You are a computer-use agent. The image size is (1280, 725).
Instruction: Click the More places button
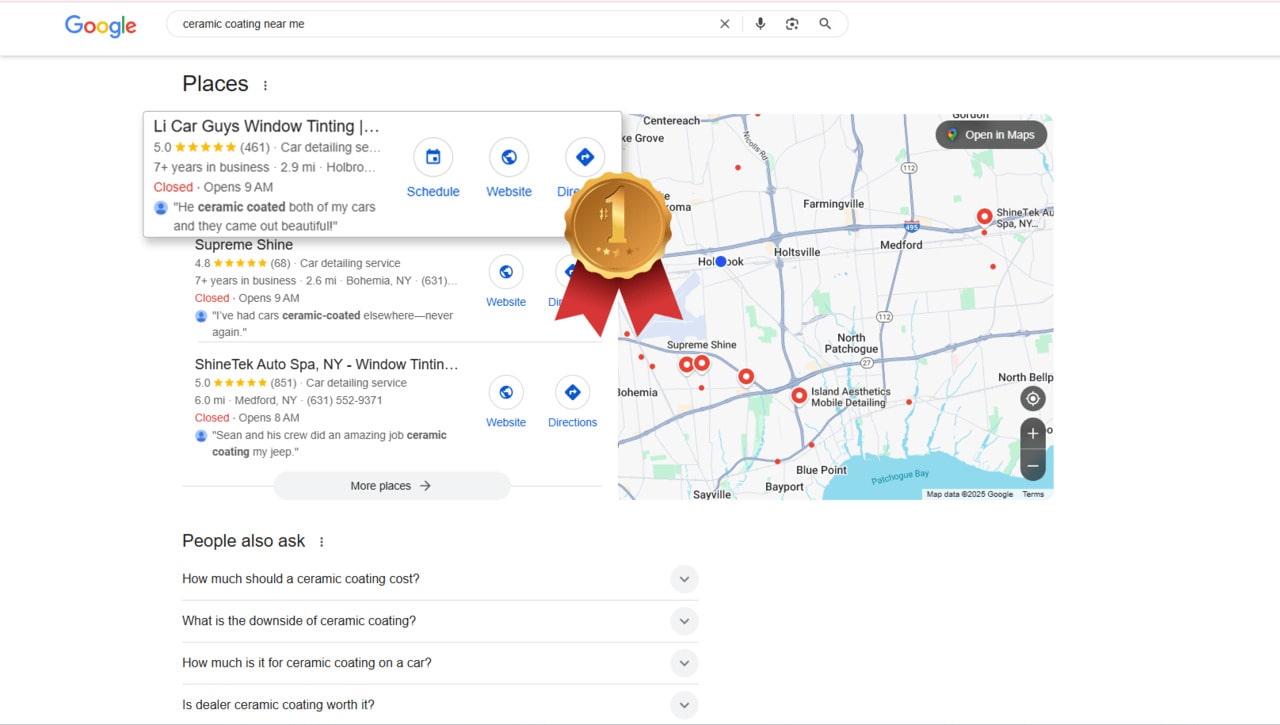click(x=391, y=486)
